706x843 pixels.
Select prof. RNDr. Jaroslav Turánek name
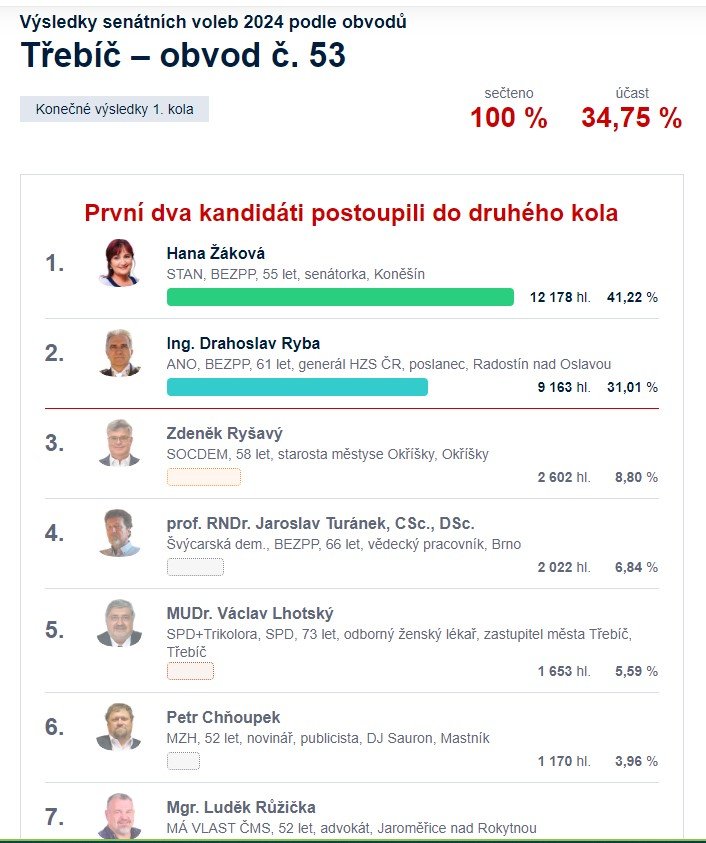(320, 523)
